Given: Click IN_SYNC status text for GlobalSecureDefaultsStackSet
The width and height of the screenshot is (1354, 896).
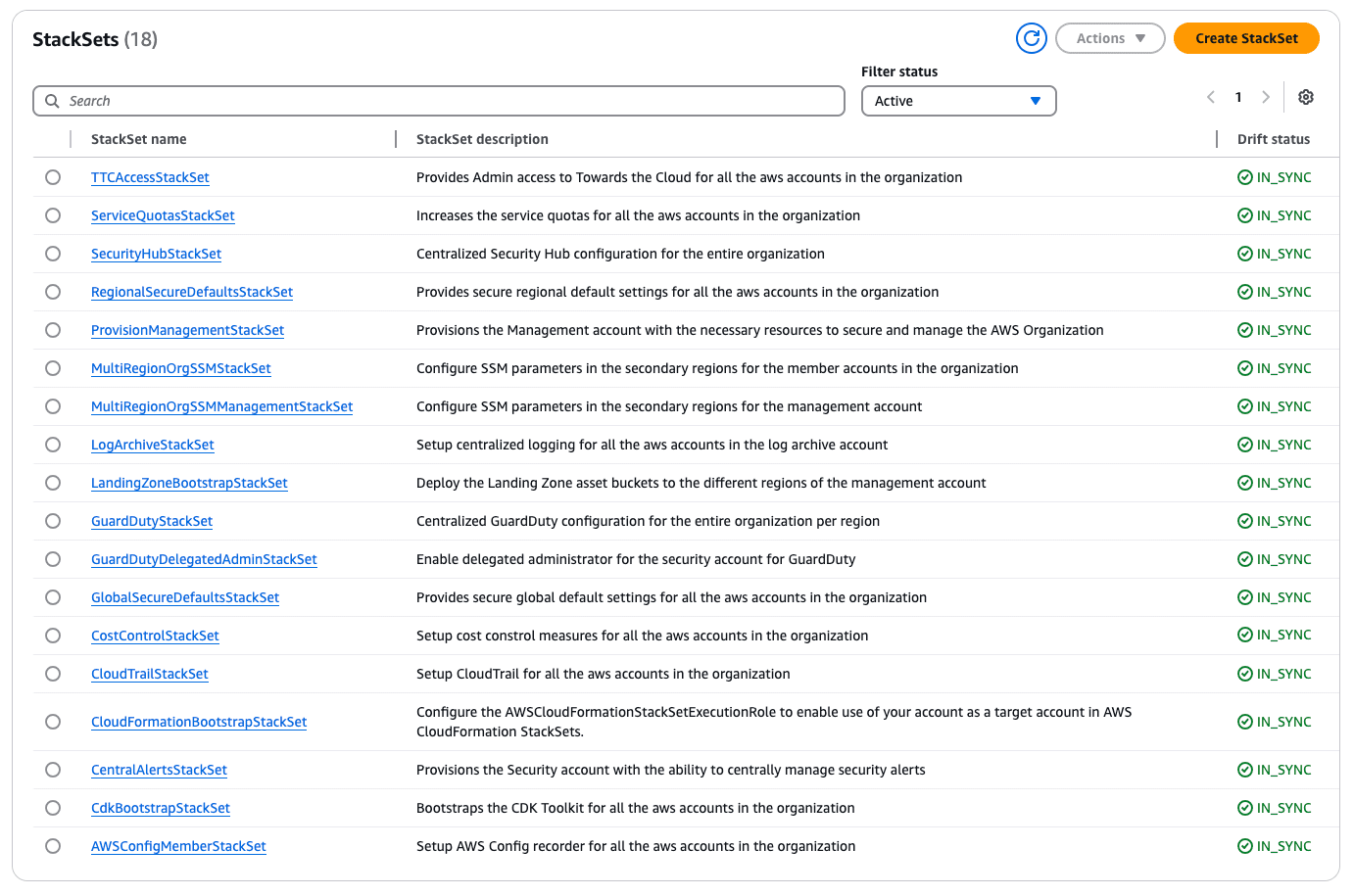Looking at the screenshot, I should (x=1284, y=597).
